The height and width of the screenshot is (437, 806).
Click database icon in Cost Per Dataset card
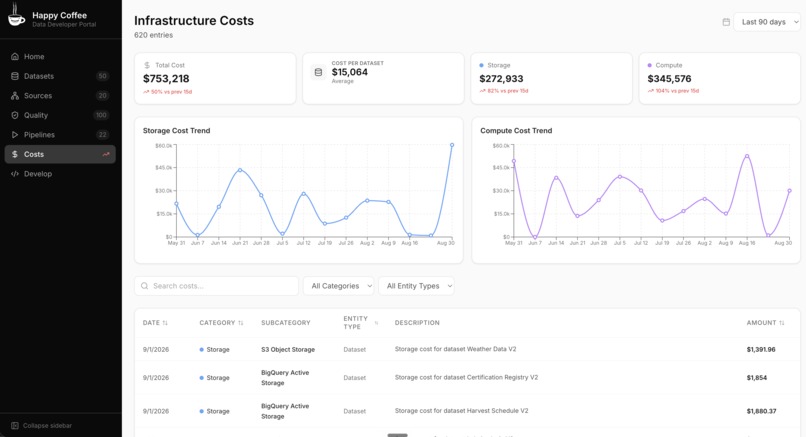click(x=318, y=72)
